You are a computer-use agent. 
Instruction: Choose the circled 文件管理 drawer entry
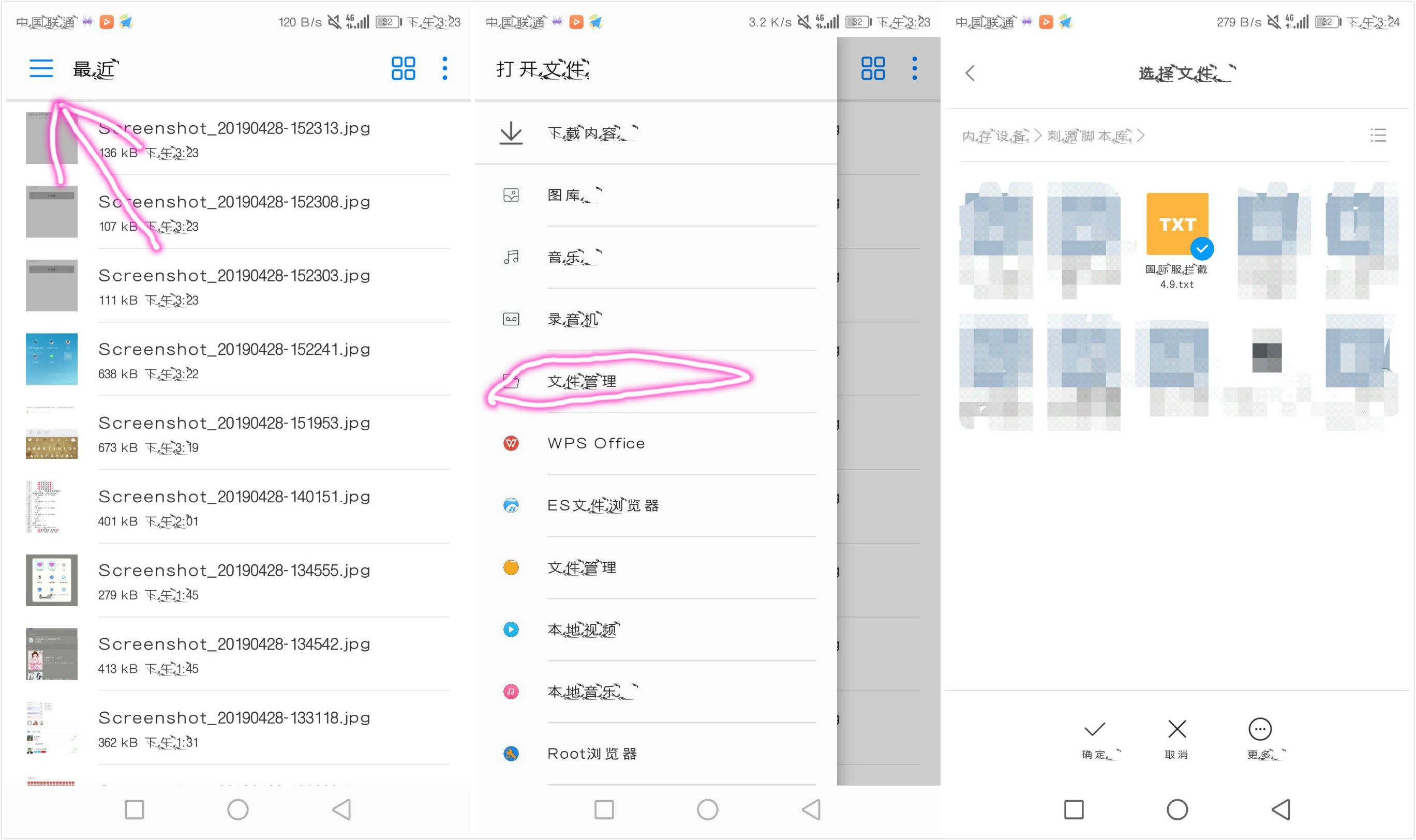click(582, 382)
